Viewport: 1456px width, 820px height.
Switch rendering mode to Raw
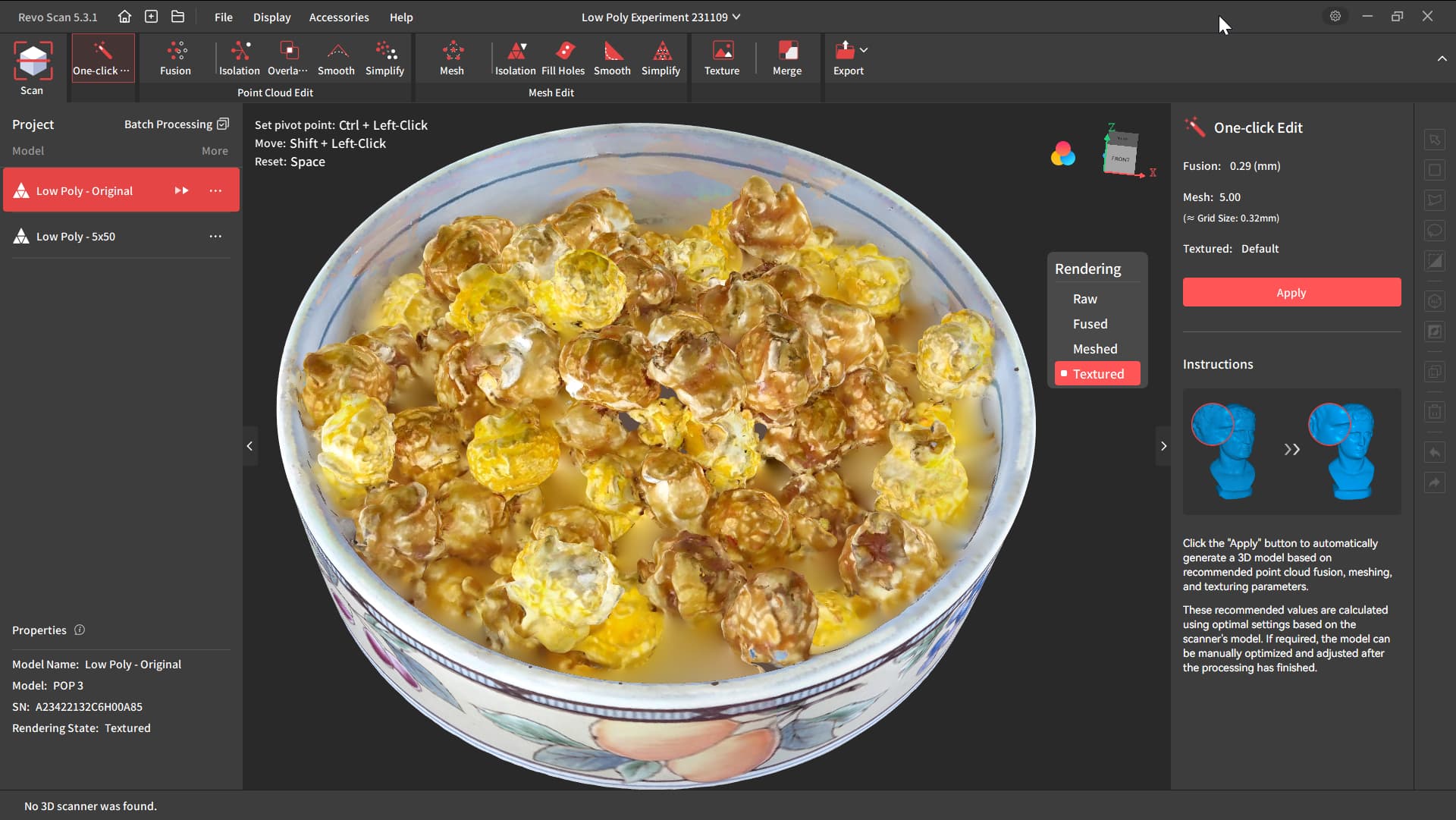pyautogui.click(x=1084, y=299)
